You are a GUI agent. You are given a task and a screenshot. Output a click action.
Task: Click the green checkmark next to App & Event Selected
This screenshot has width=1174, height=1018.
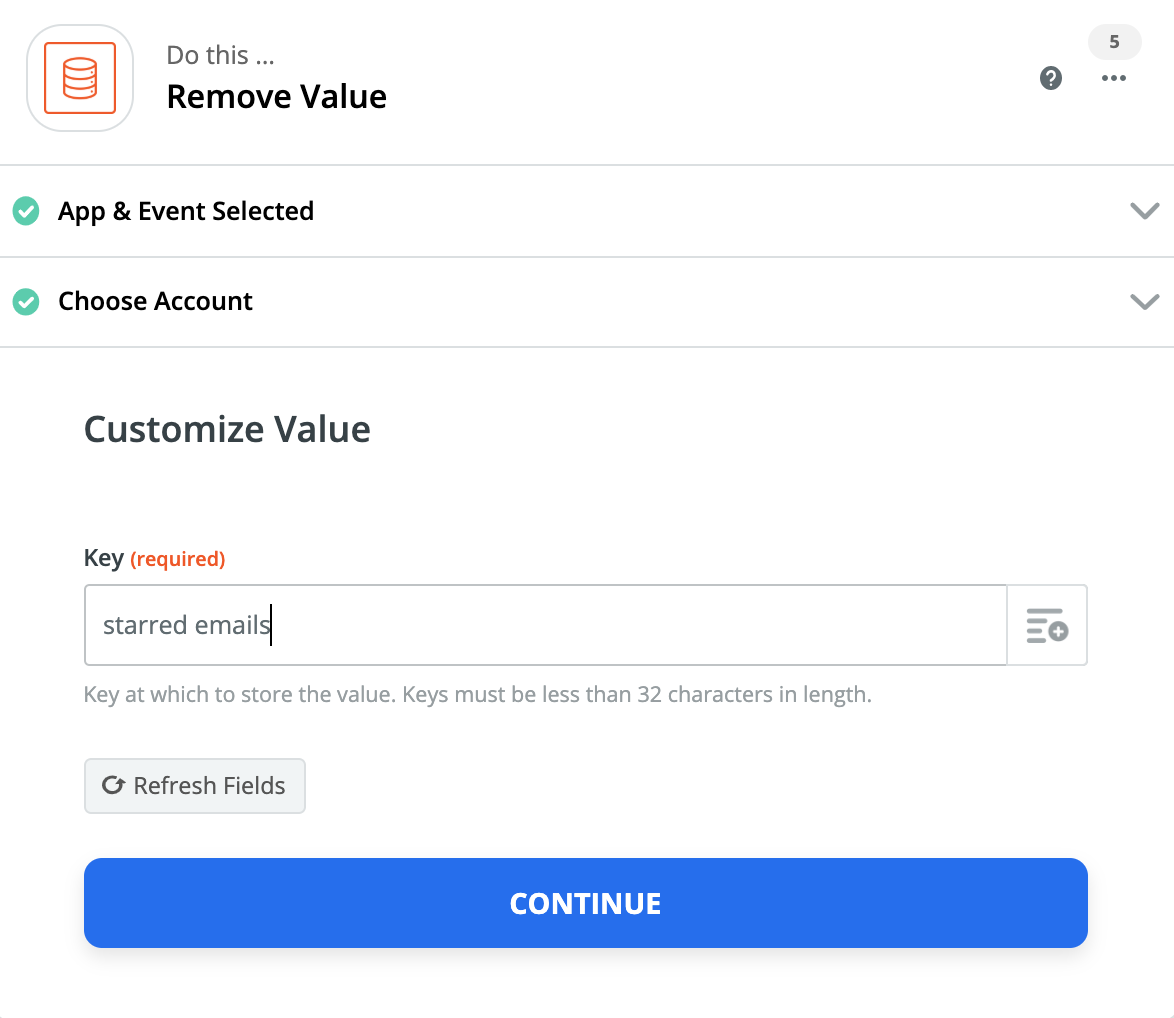pos(26,211)
